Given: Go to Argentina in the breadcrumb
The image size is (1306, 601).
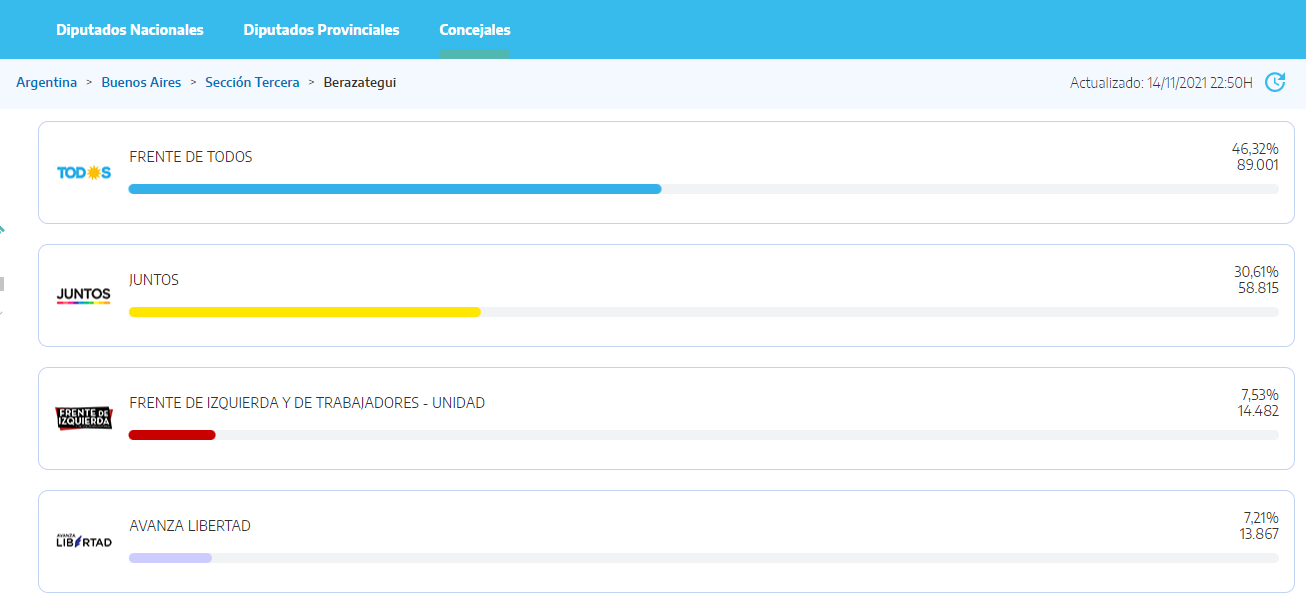Looking at the screenshot, I should (x=46, y=83).
